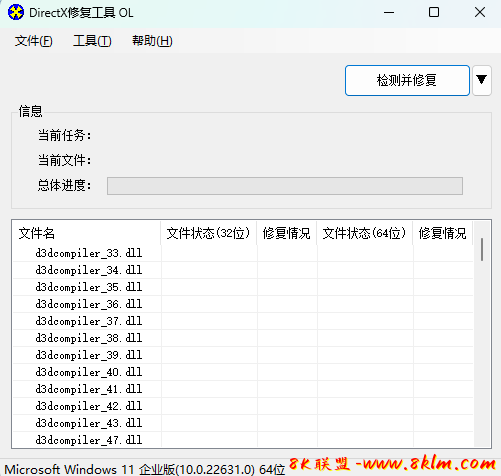
Task: Select the d3dcompiler_37.dll row
Action: [243, 321]
